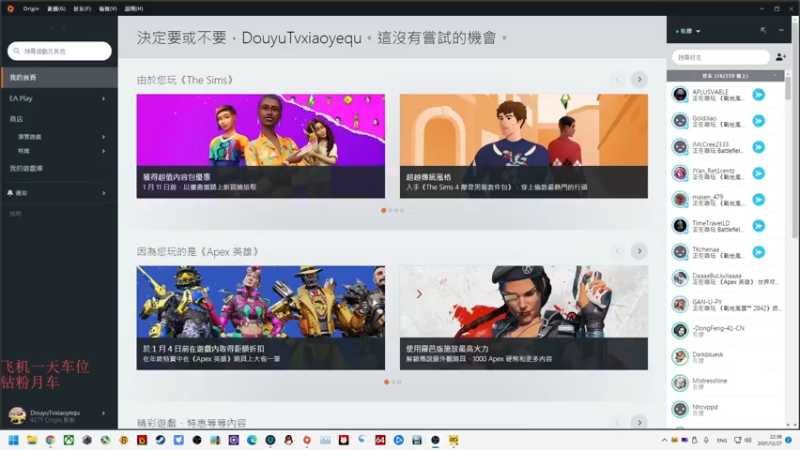Show the third slide of the Apex carousel
Screen dimensions: 800x450
[399, 382]
